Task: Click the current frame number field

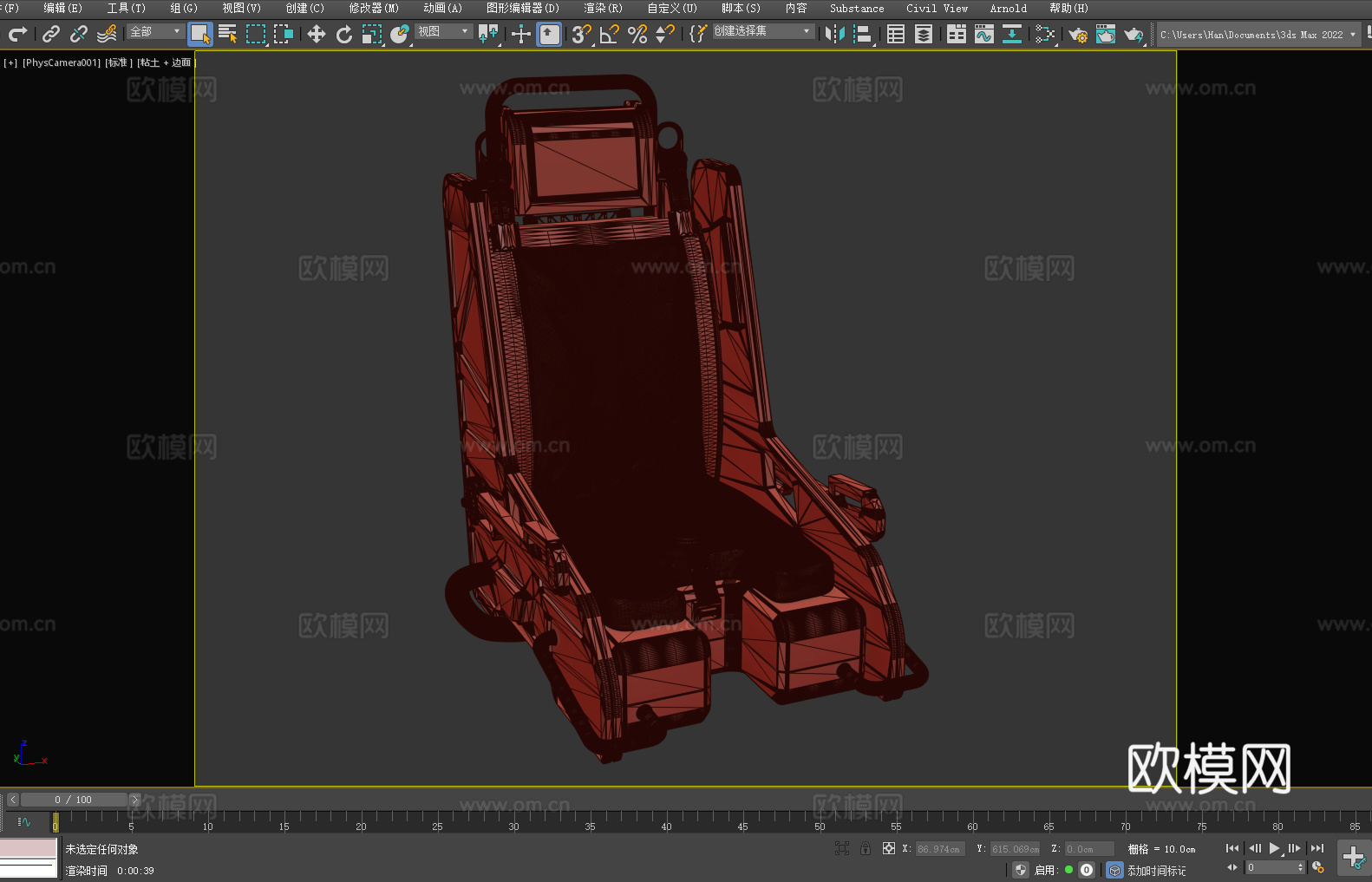Action: [x=1271, y=867]
